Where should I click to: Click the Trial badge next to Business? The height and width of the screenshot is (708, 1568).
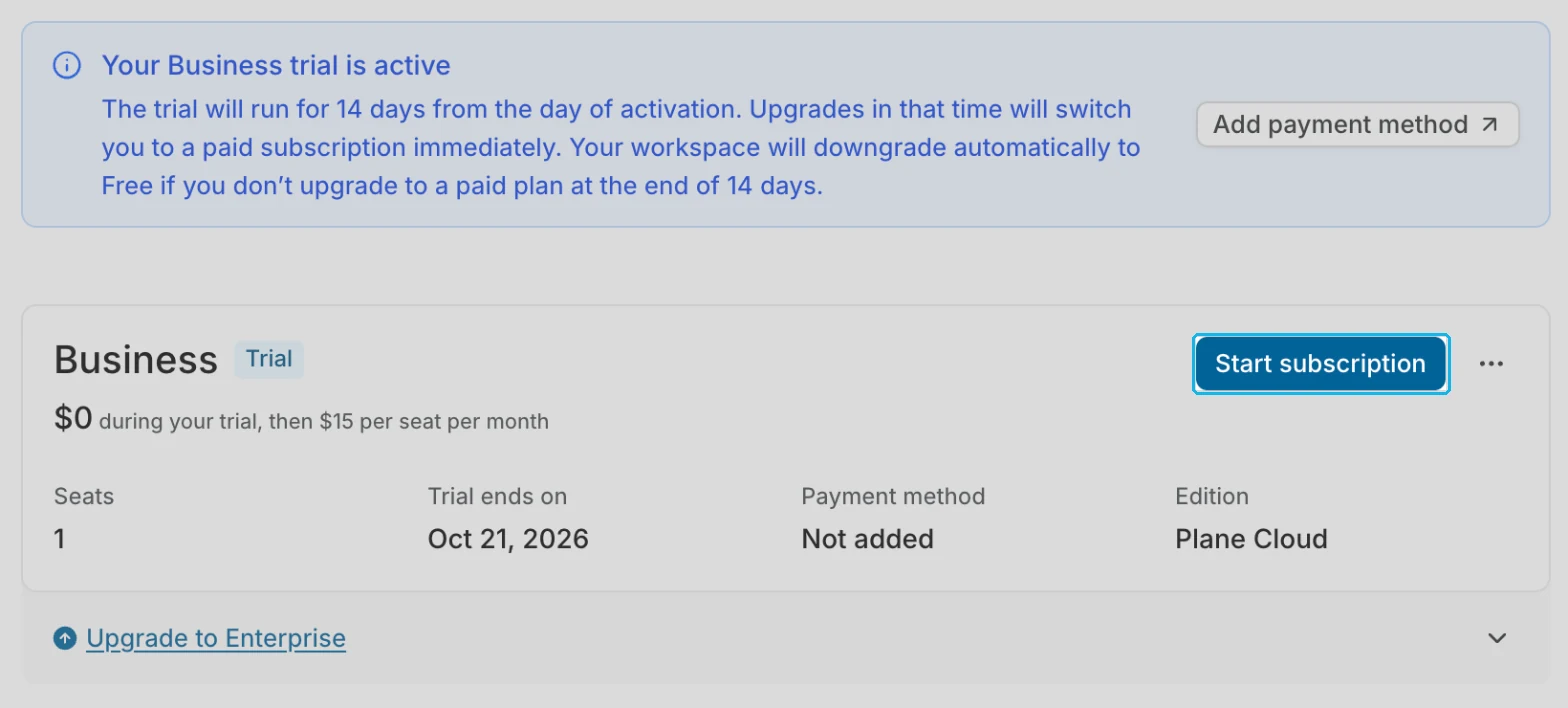(269, 359)
